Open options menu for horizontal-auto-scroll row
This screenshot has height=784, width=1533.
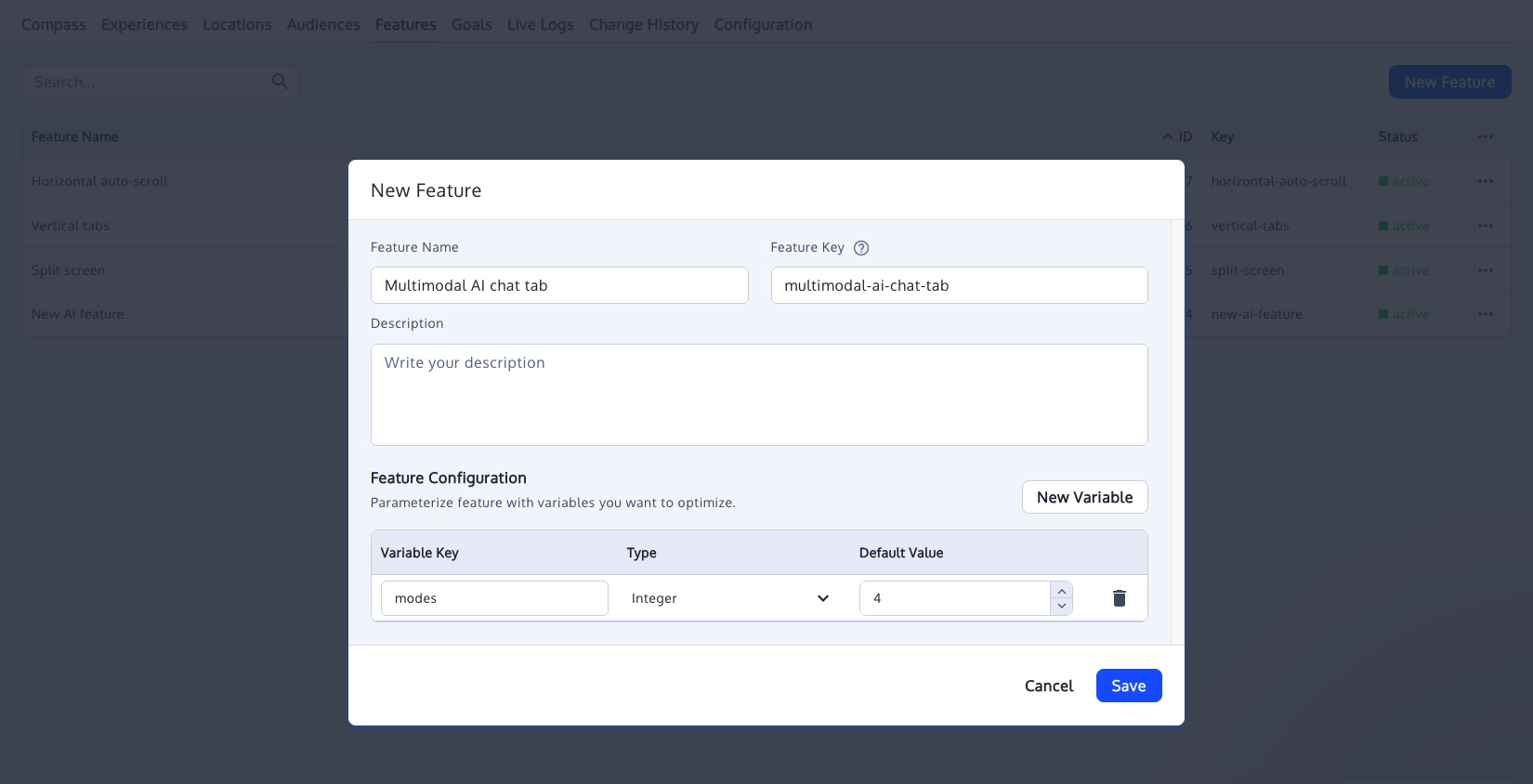1486,181
